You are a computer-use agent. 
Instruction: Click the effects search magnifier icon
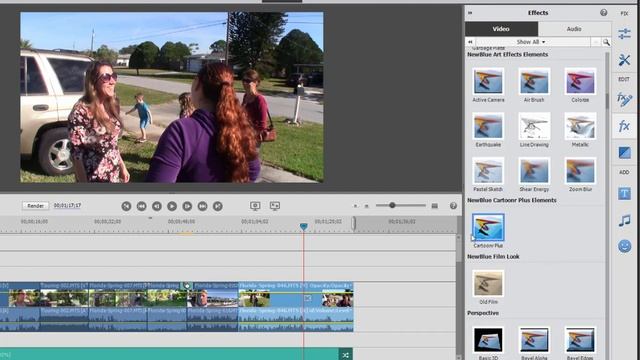(606, 42)
